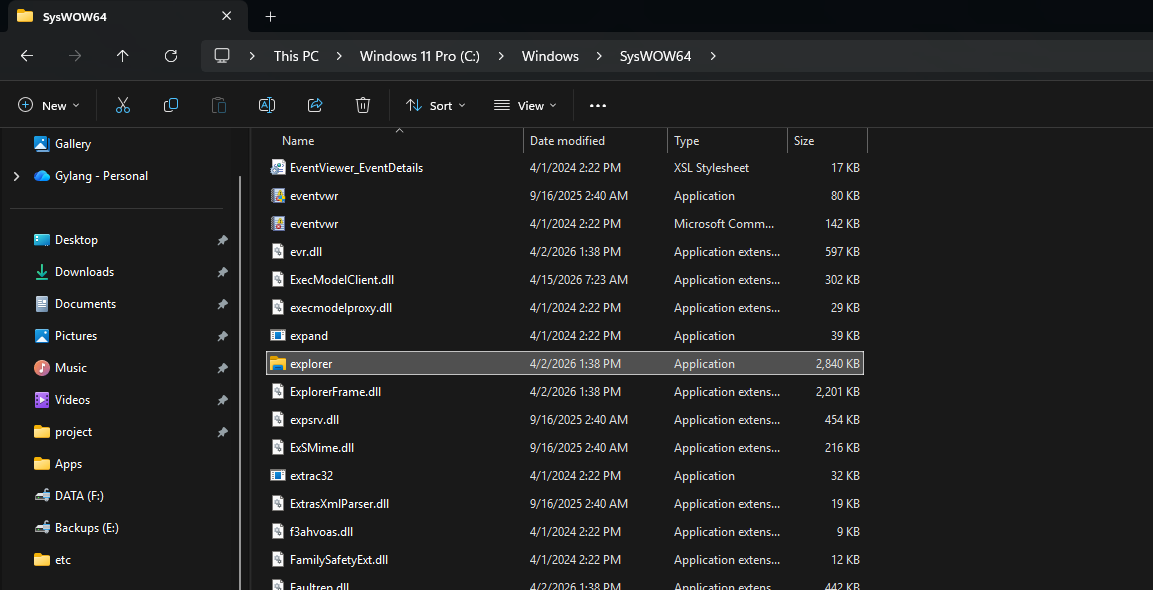Screen dimensions: 1153x590
Task: Expand the chevron after SysWOW64 breadcrumb
Action: click(713, 56)
